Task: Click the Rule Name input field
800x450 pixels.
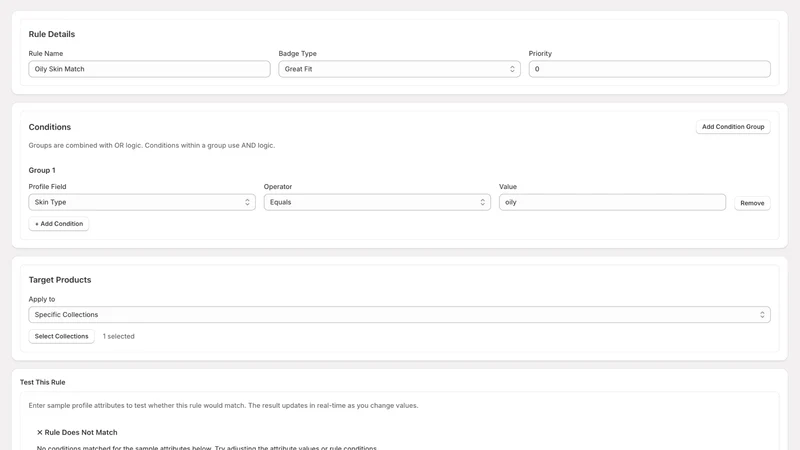Action: pyautogui.click(x=149, y=69)
